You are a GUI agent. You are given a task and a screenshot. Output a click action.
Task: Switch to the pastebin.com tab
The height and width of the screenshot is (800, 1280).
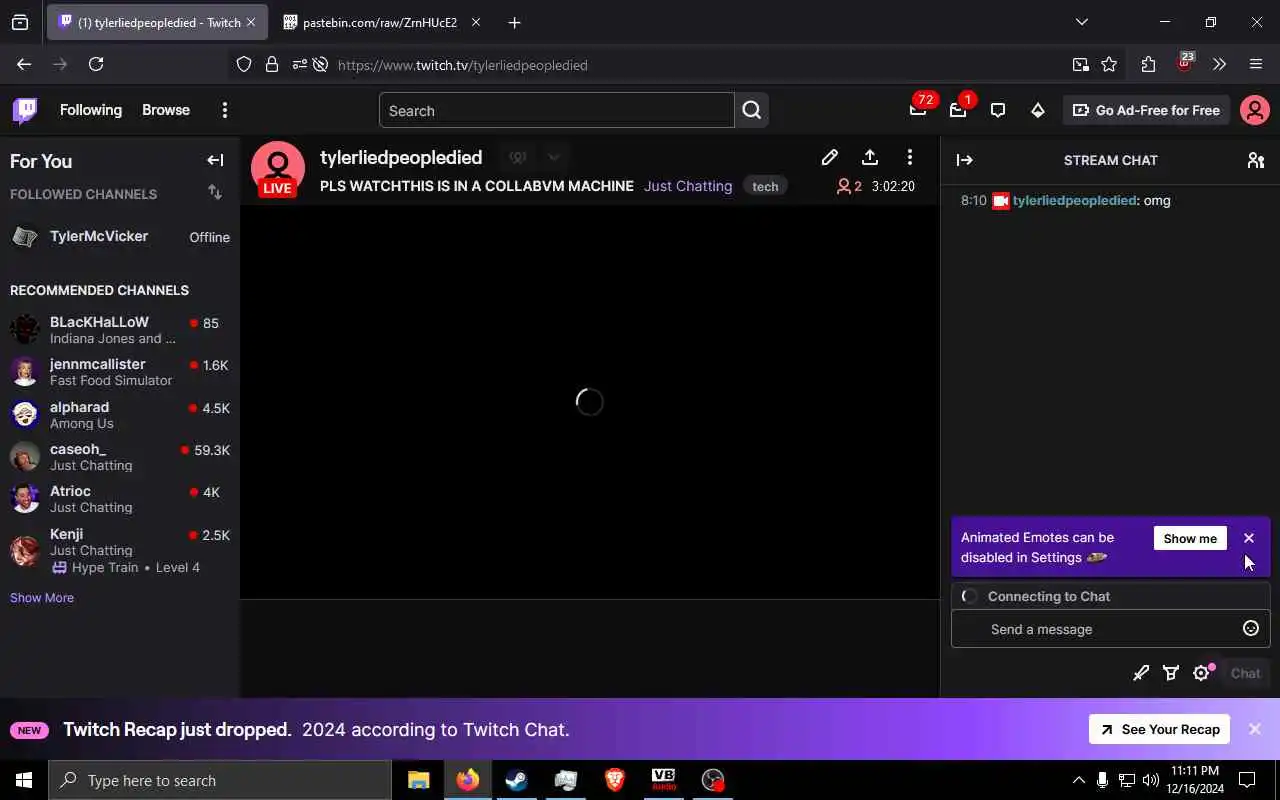pyautogui.click(x=381, y=22)
